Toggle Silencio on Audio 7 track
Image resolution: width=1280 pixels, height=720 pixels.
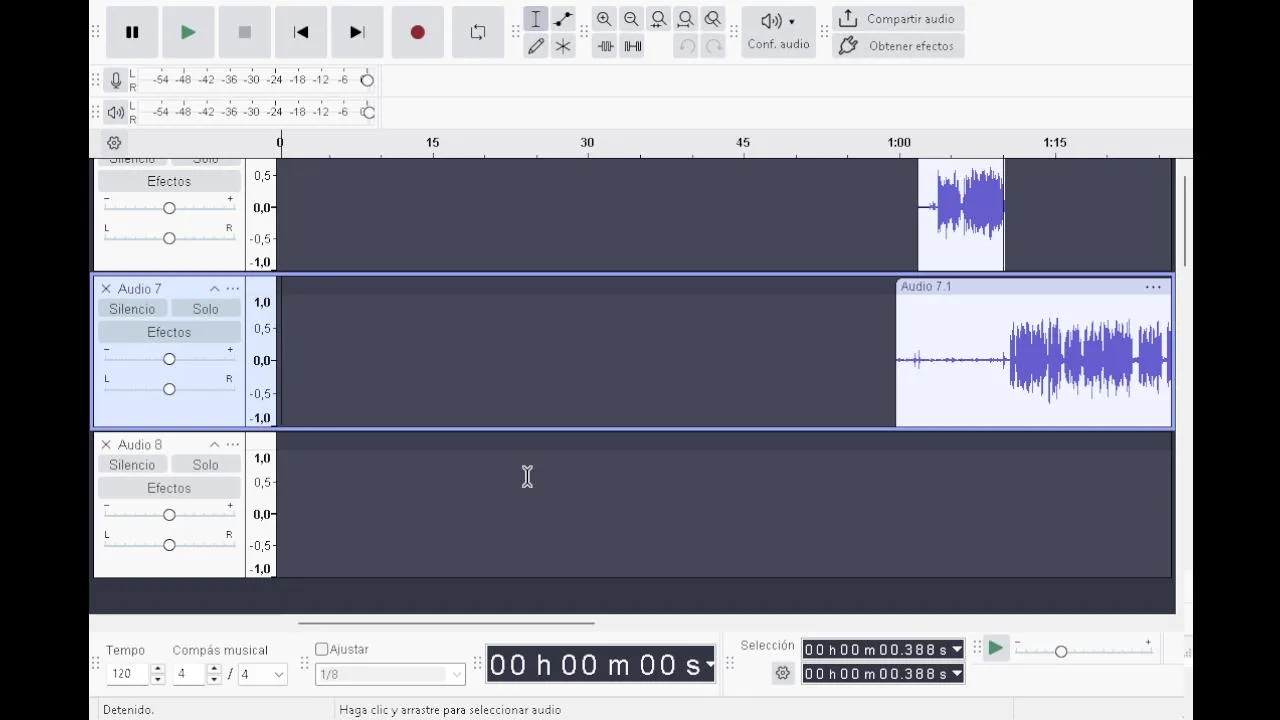tap(132, 309)
